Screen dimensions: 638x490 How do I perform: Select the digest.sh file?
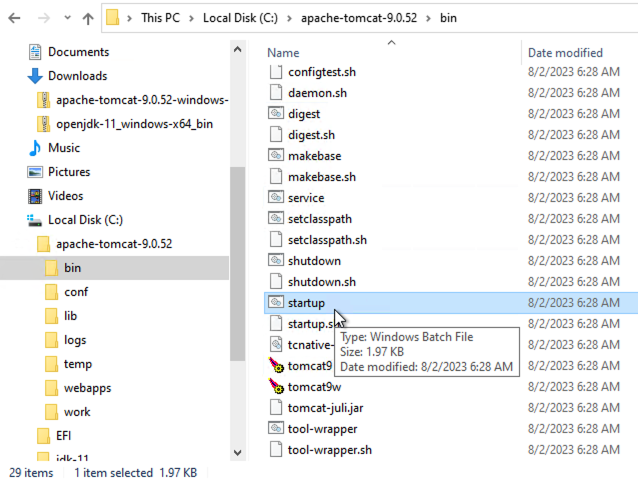(312, 135)
